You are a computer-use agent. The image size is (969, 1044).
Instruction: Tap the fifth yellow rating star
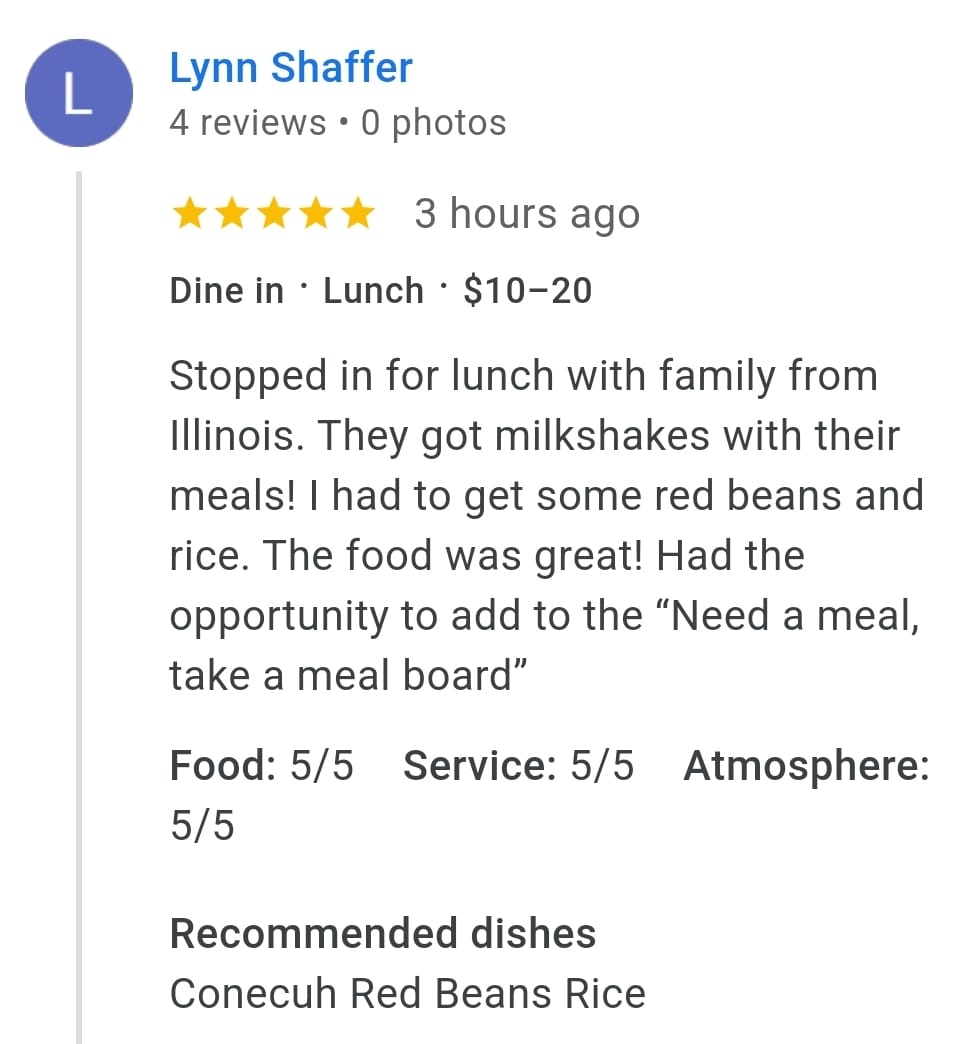[x=360, y=214]
